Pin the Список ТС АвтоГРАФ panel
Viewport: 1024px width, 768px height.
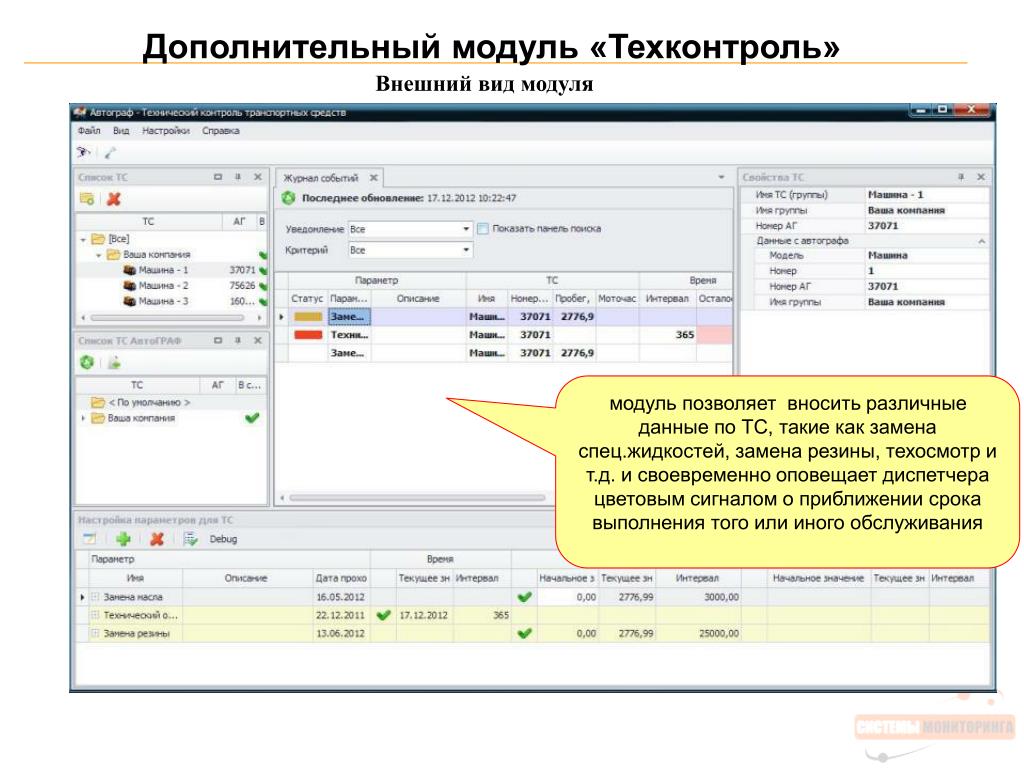[238, 340]
